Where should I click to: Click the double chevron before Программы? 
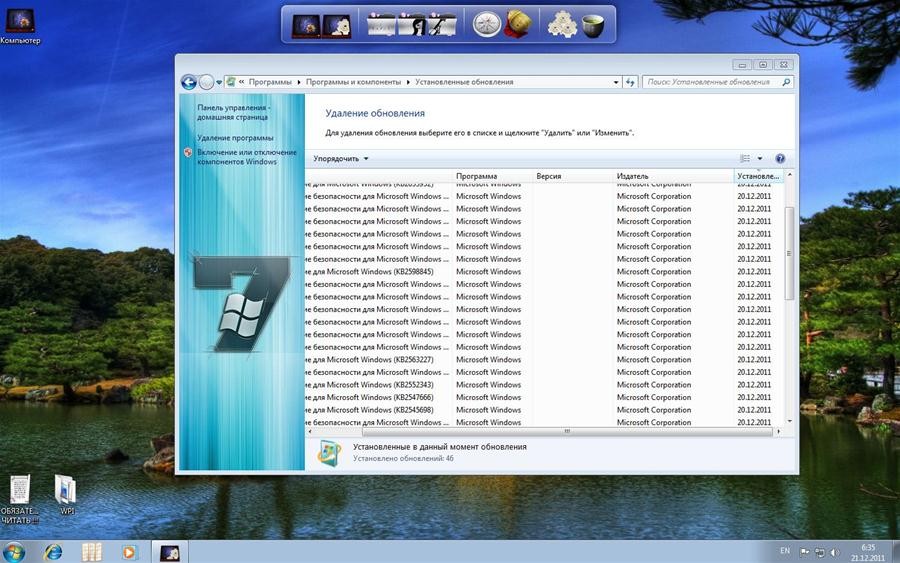(242, 82)
